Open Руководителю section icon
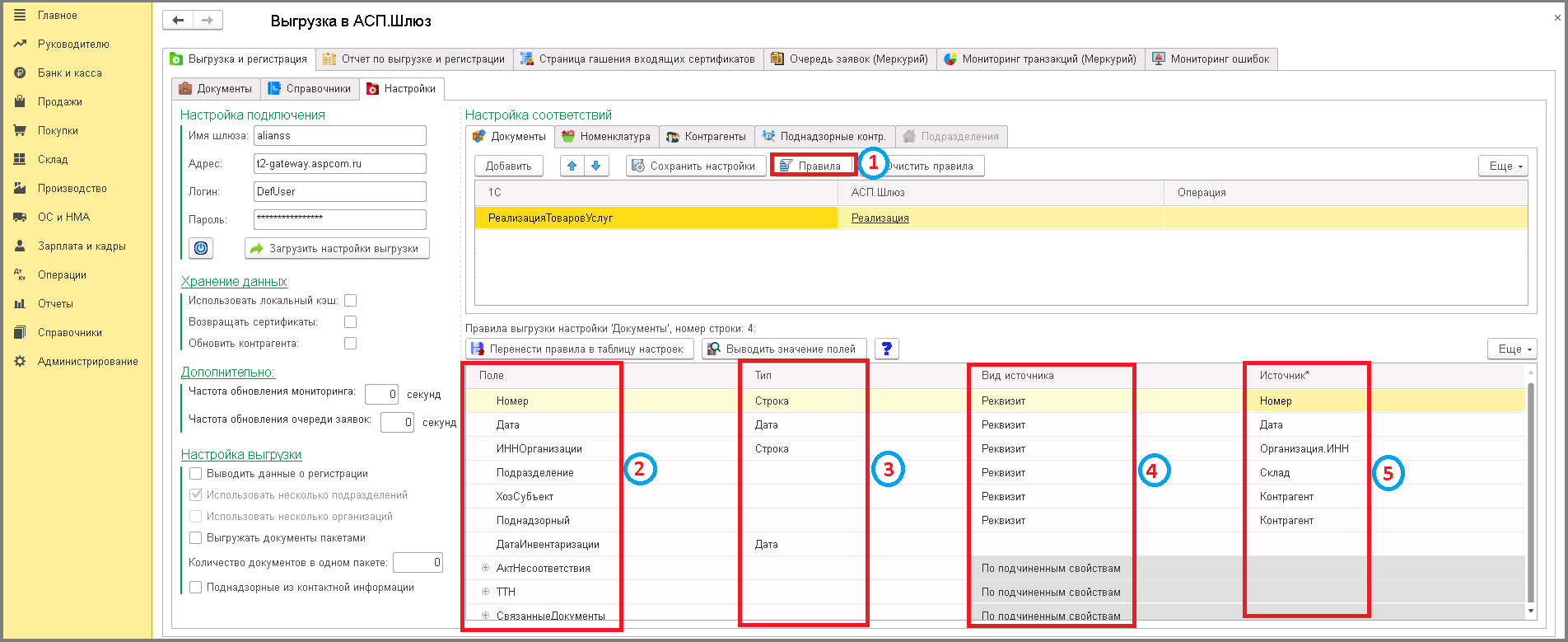This screenshot has width=1568, height=642. (20, 44)
